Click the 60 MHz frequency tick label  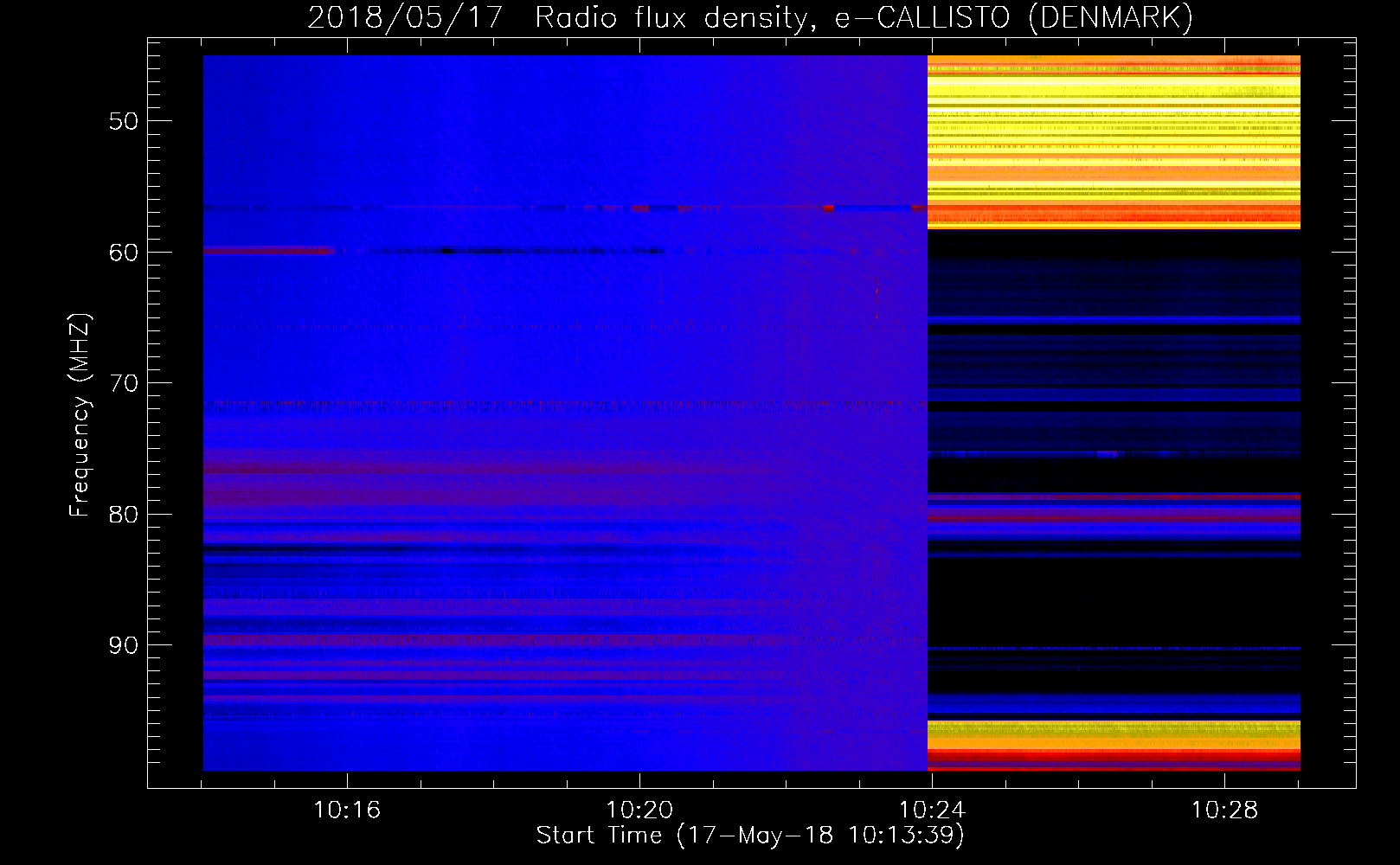pyautogui.click(x=124, y=253)
